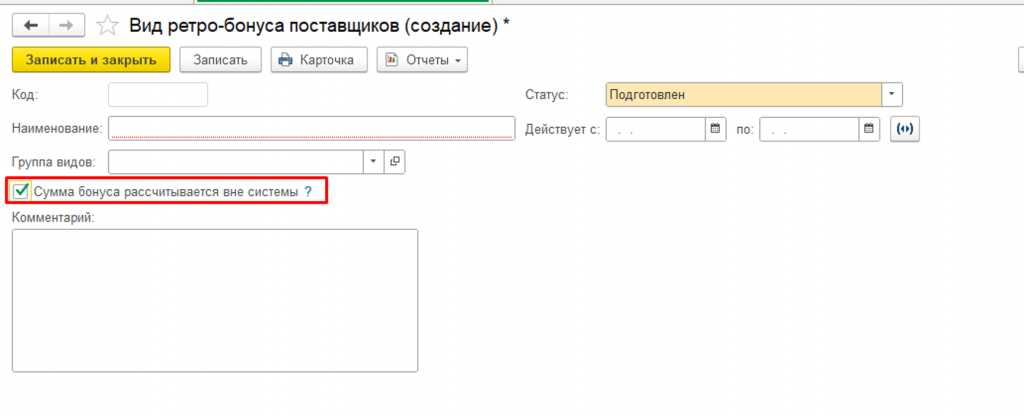Open the selected Группа видов item icon
Screen dimensions: 1024x416
tap(394, 162)
